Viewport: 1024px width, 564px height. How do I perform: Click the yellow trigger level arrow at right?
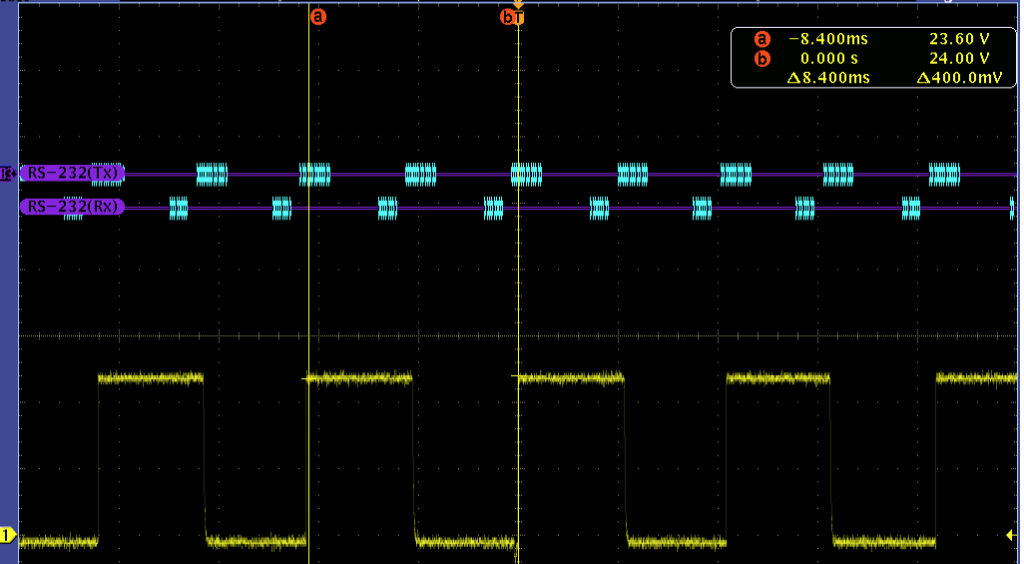click(1010, 535)
